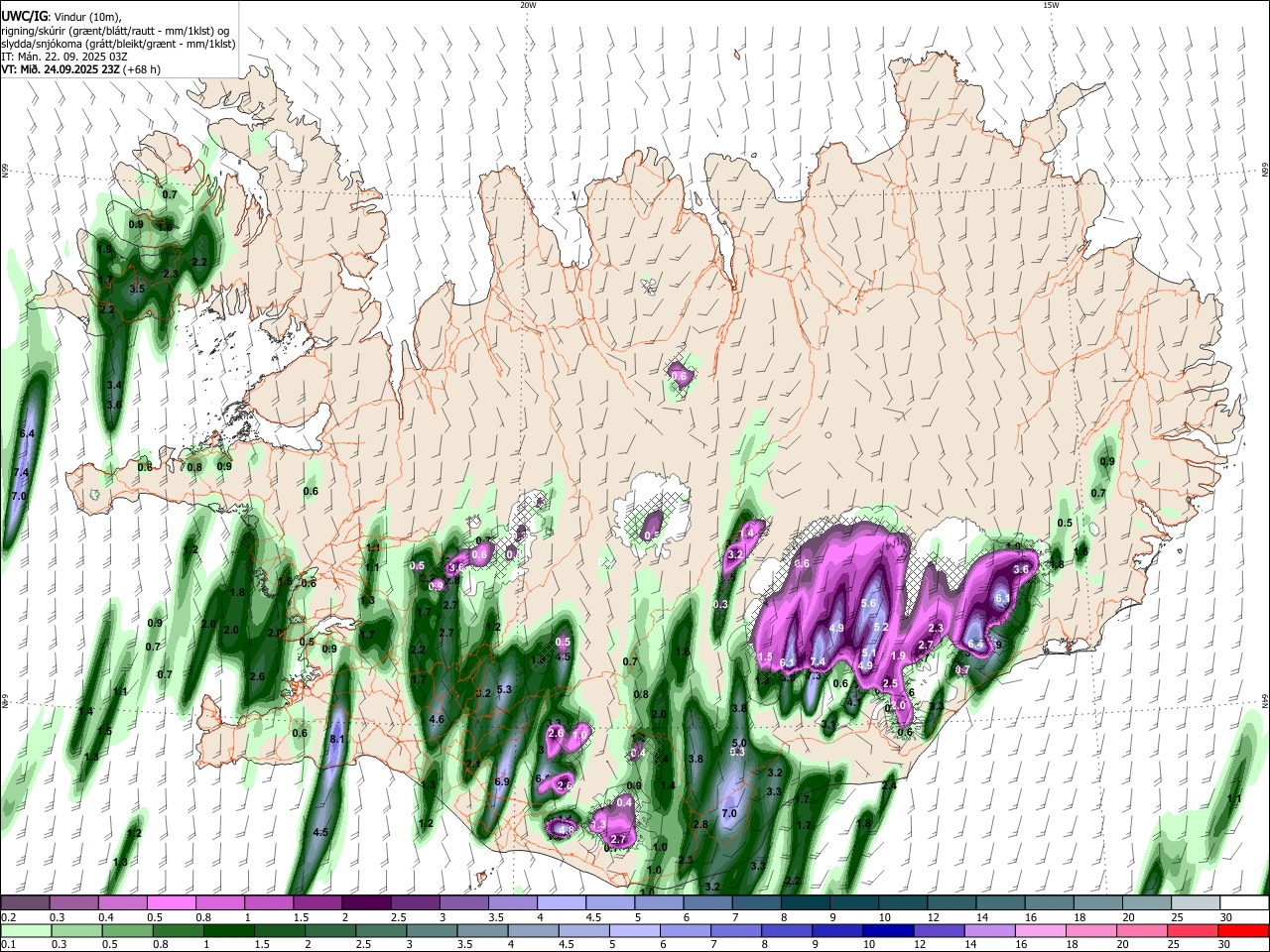Click the 6.9 precipitation value on the map

pyautogui.click(x=502, y=782)
